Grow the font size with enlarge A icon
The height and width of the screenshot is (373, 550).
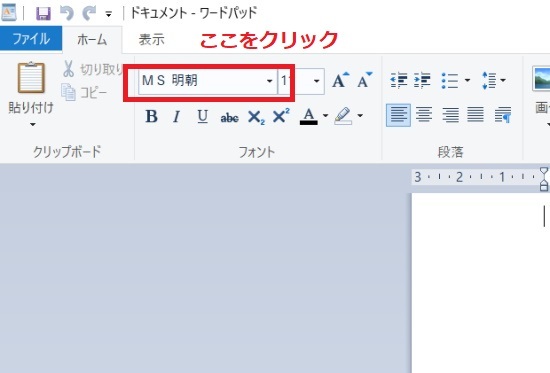(341, 80)
